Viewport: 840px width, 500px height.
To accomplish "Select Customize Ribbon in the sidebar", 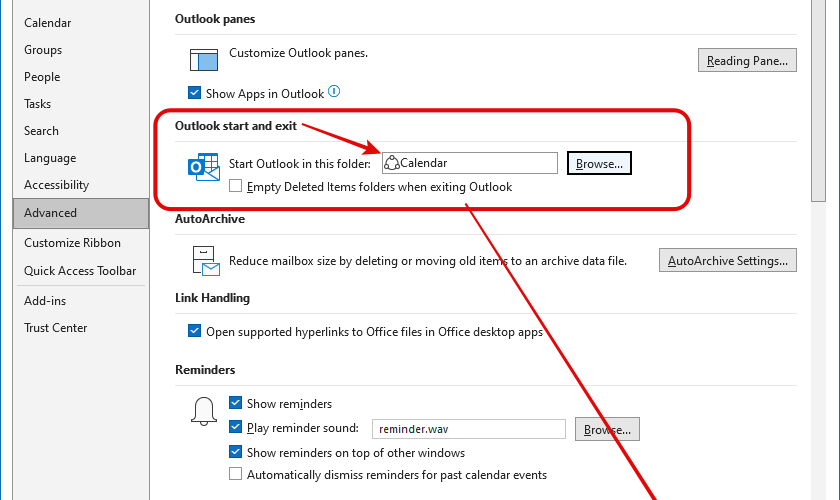I will point(72,243).
